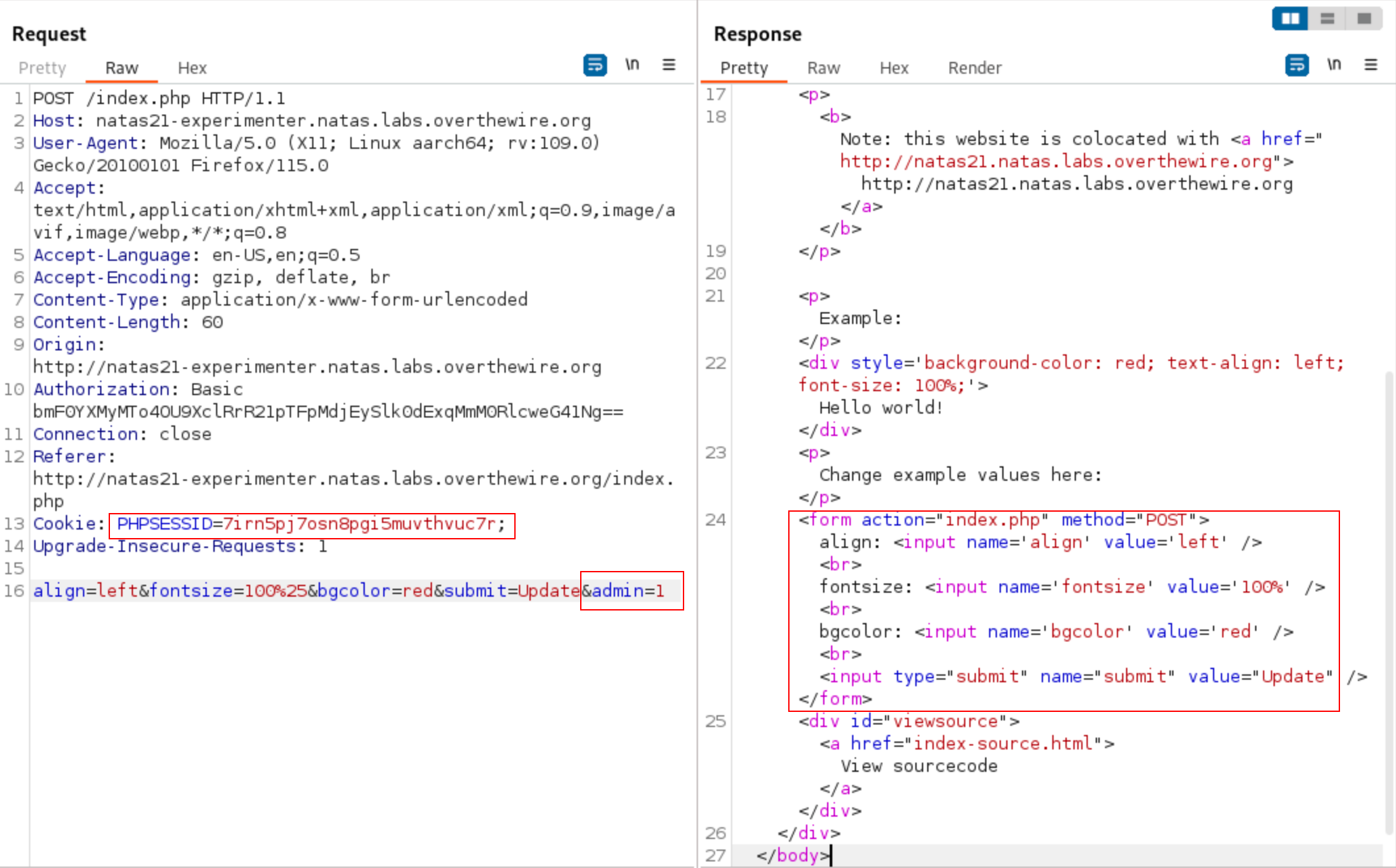
Task: Open the Request Hex tab
Action: pos(192,68)
